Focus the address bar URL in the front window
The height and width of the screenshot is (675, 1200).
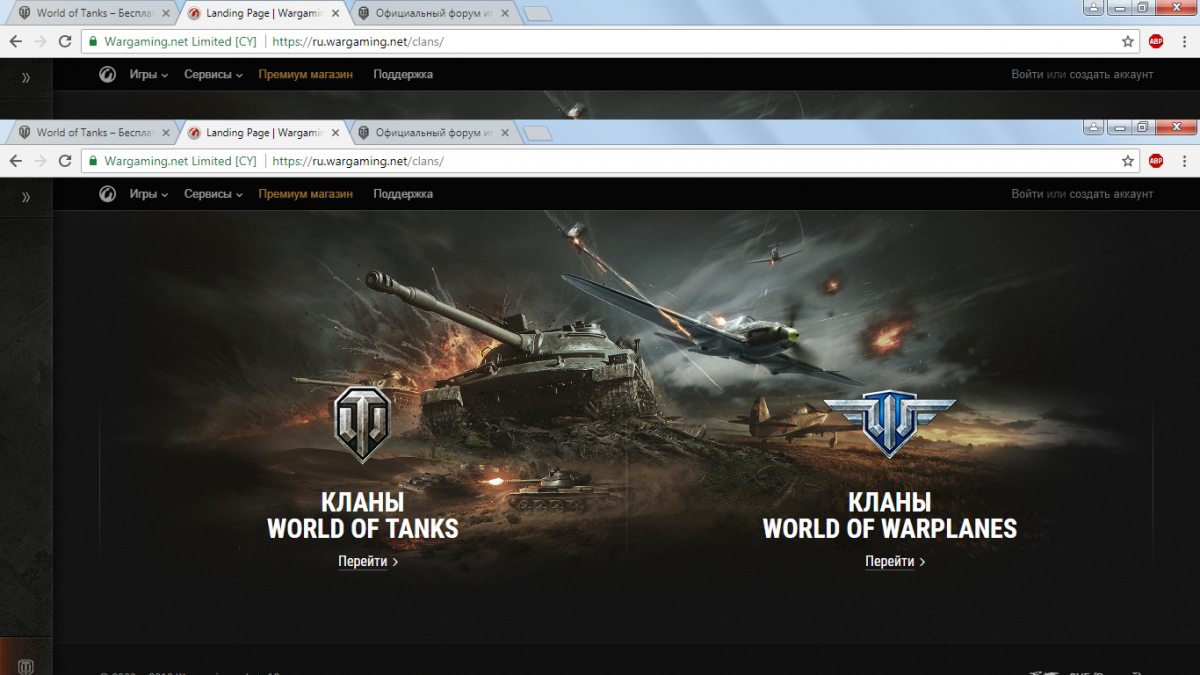[358, 161]
